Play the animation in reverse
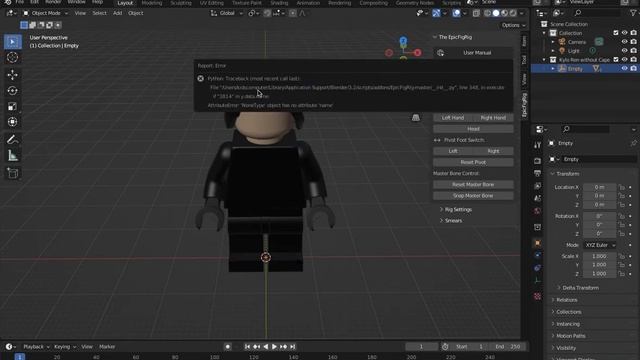Screen dimensions: 640x360 pos(266,347)
